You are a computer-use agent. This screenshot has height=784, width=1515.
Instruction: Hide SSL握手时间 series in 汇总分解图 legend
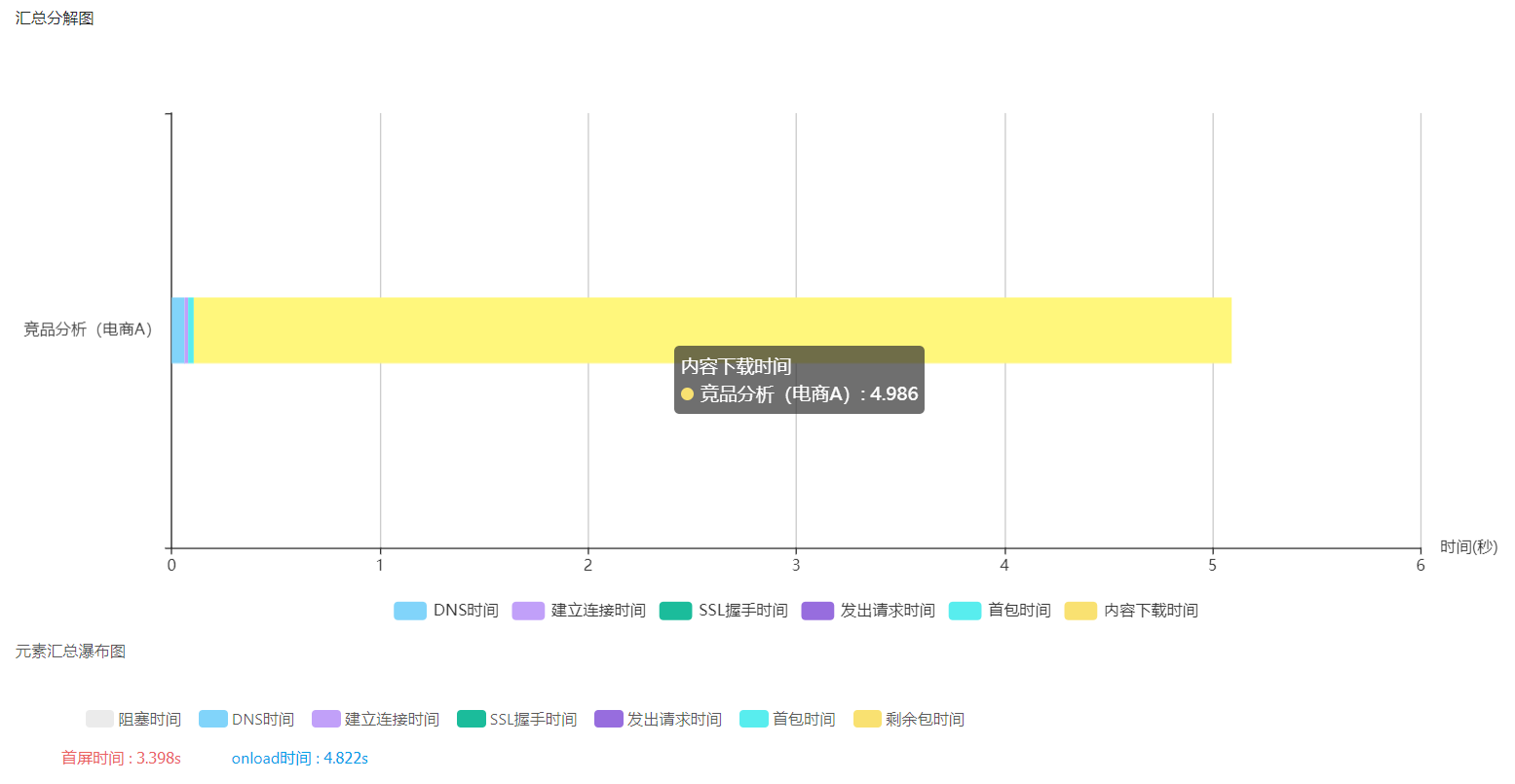675,611
